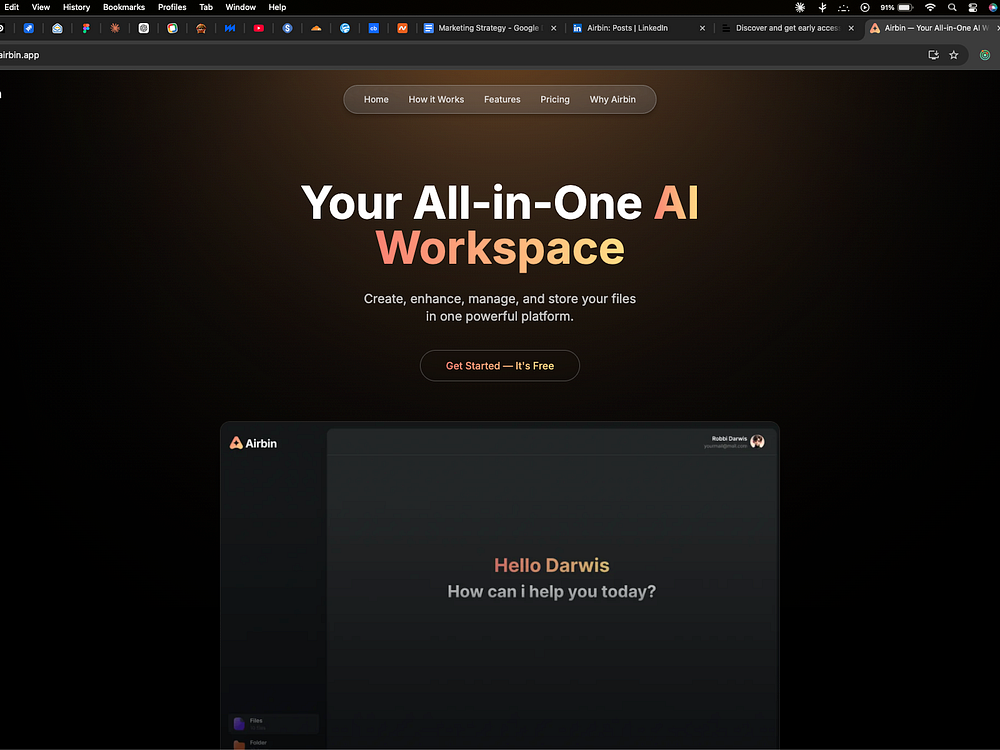Close the Marketing Strategy tab

(554, 28)
